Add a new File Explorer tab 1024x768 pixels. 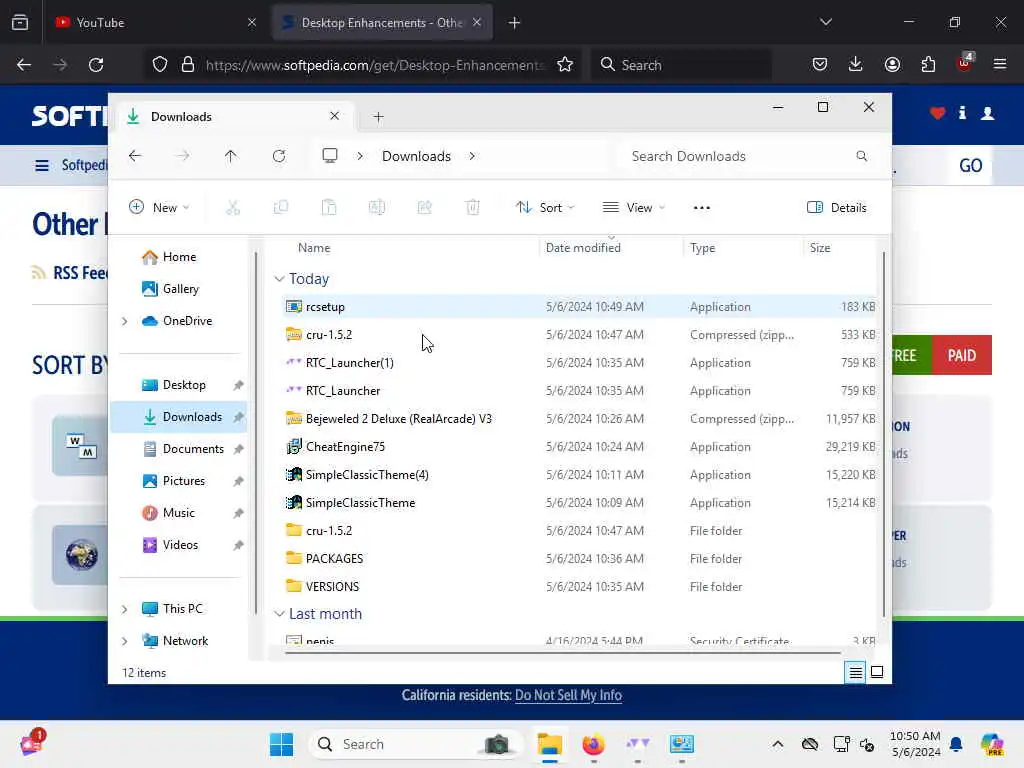378,117
